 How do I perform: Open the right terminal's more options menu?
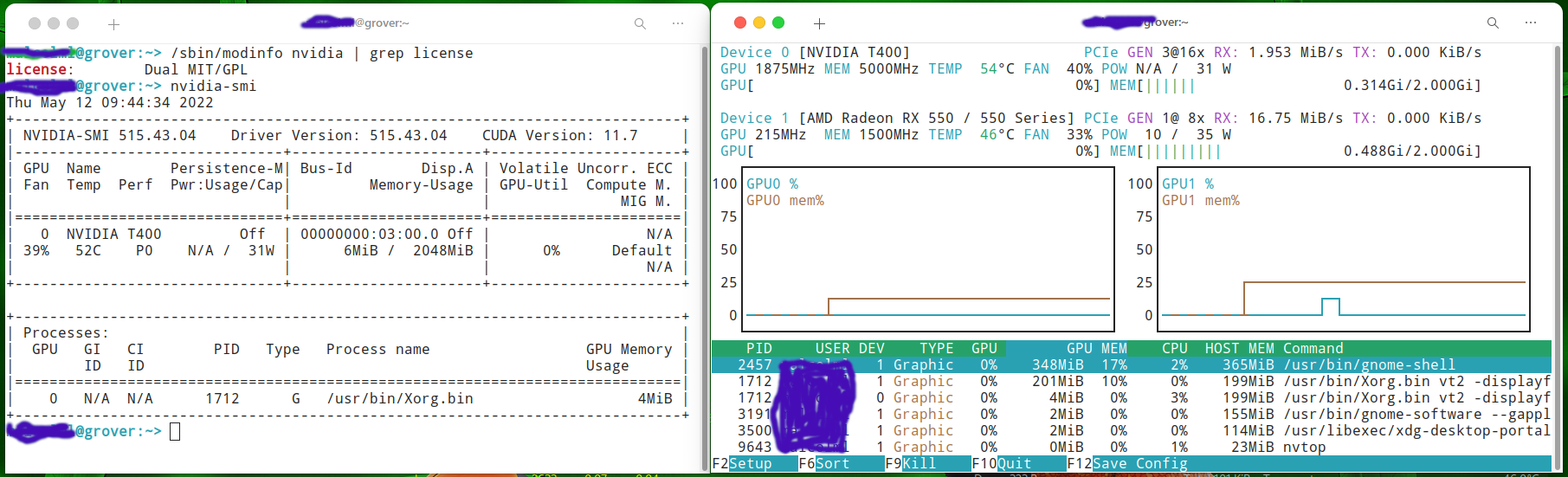point(1531,23)
